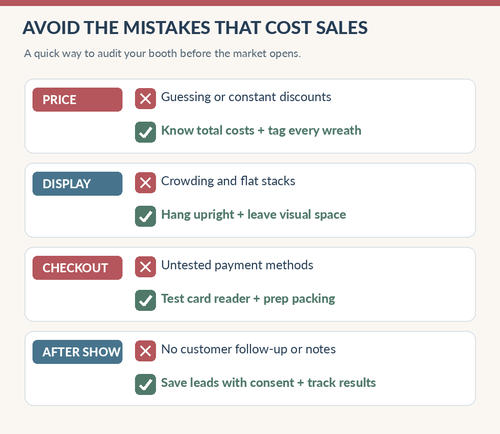
Task: Click the red X icon beside Crowding and flat stacks
Action: point(145,183)
